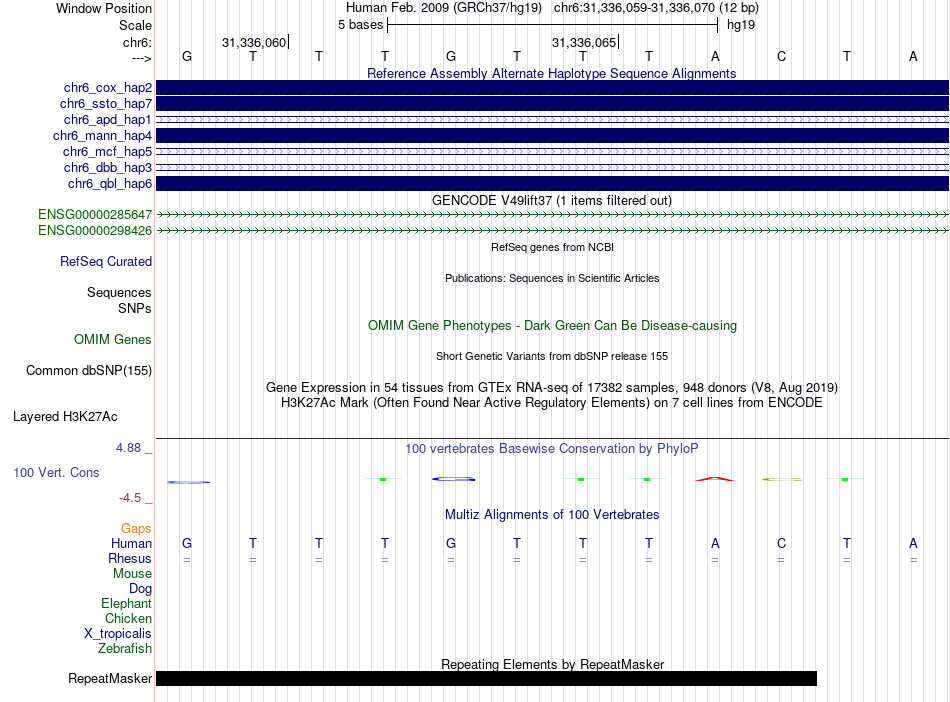Click the Zebrafish species label
Screen dimensions: 950x702
pyautogui.click(x=125, y=649)
